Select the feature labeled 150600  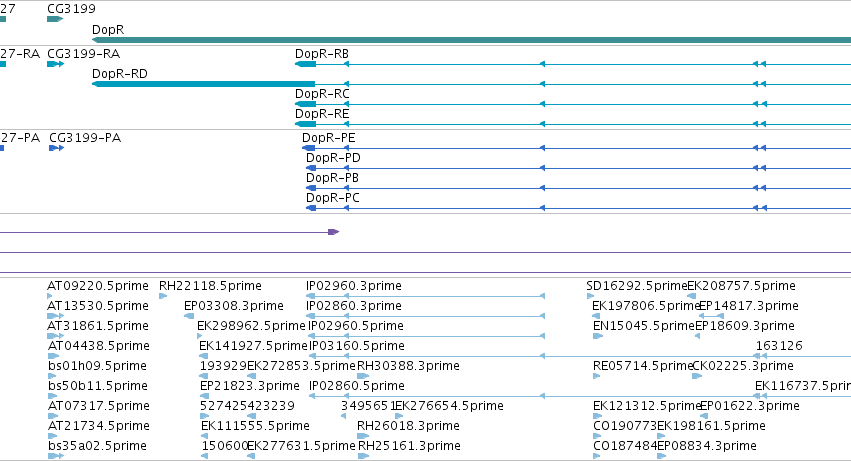point(224,446)
